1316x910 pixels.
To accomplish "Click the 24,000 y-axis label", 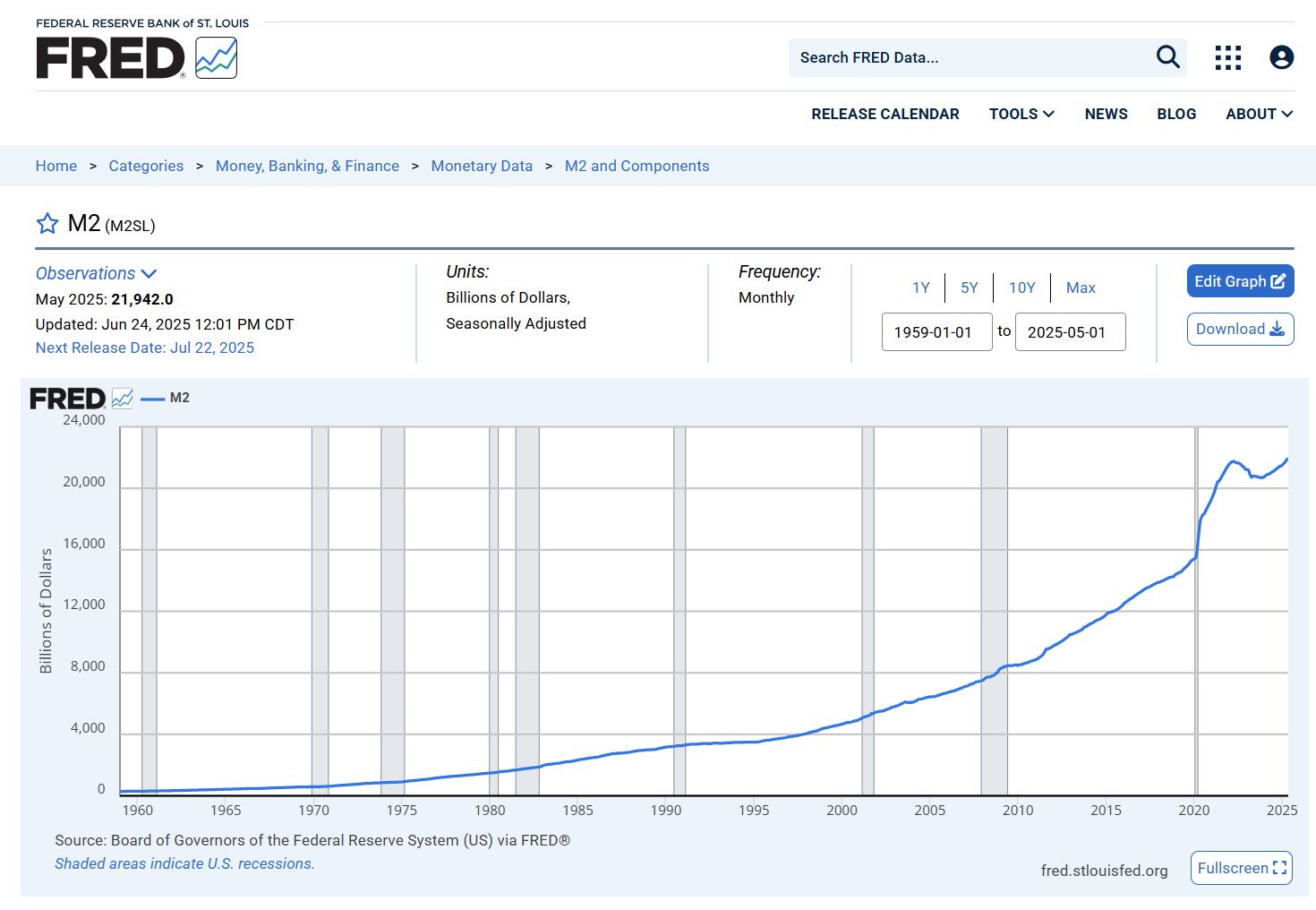I will point(84,420).
